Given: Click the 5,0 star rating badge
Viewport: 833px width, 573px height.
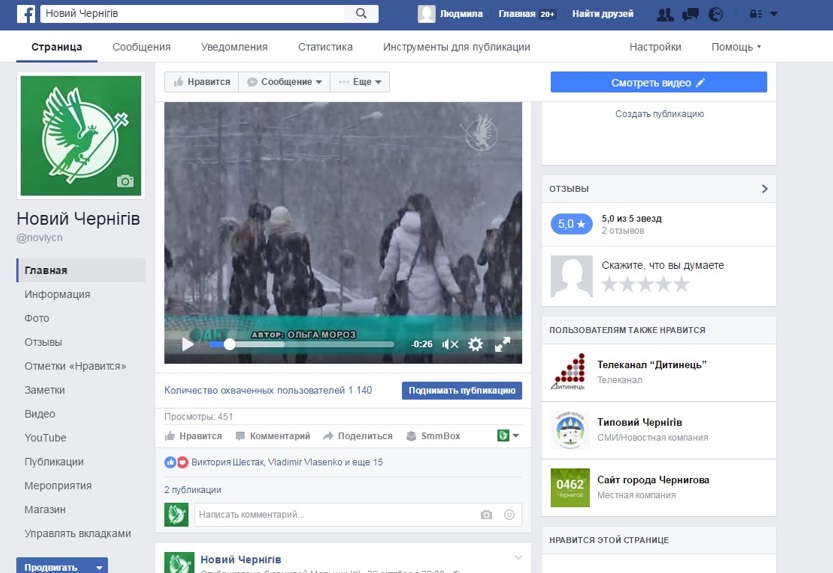Looking at the screenshot, I should 571,224.
